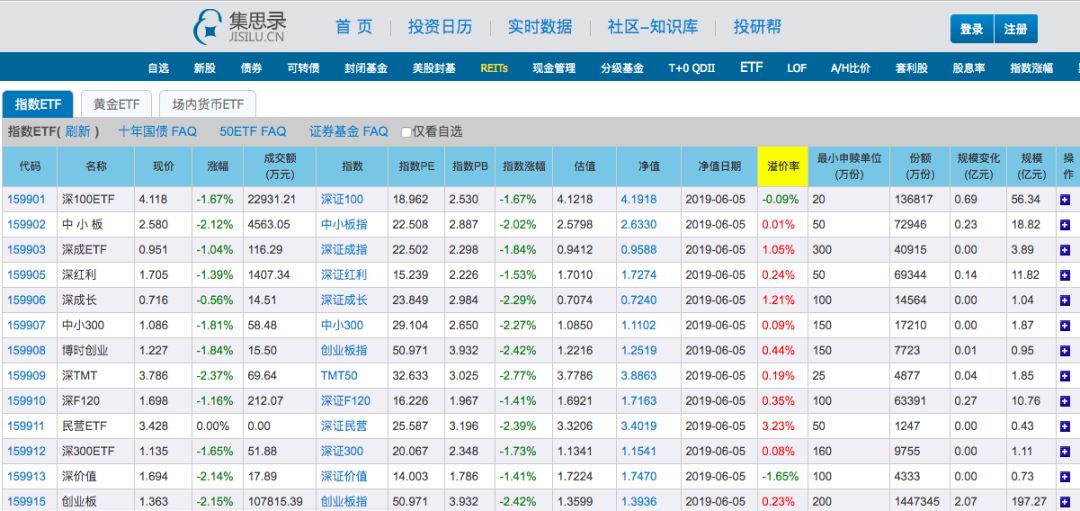Click the 197.27 scale cell
Viewport: 1080px width, 511px height.
[1032, 502]
